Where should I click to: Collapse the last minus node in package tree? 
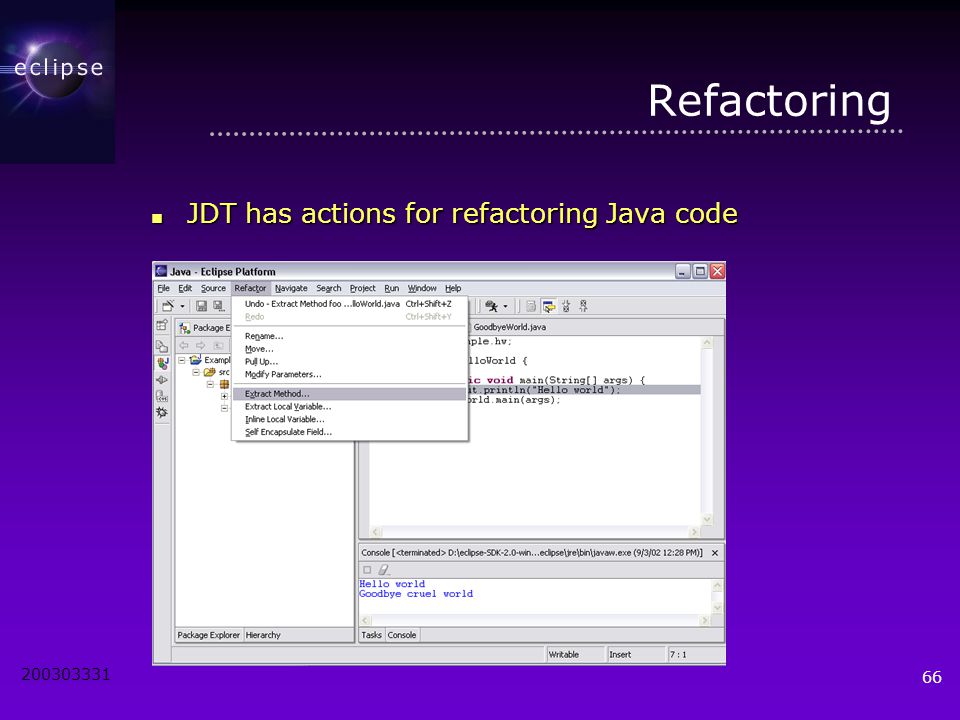(x=224, y=408)
